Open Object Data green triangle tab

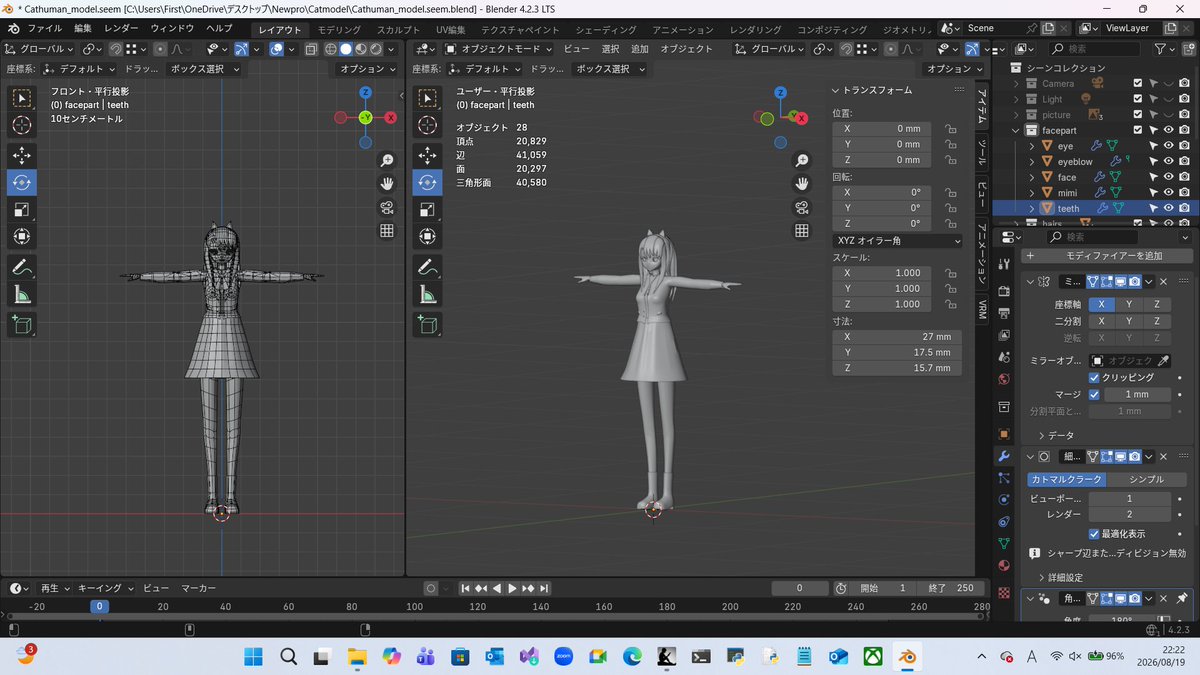pos(1004,543)
